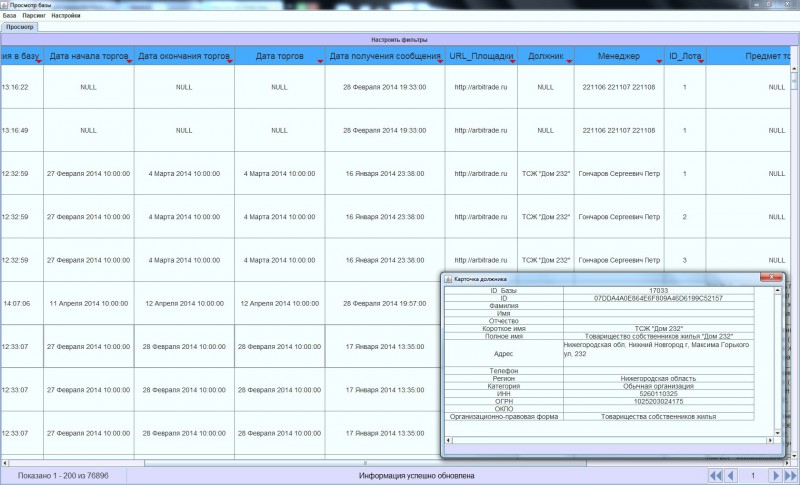Open filter arrow on URL_Площадки column
Image resolution: width=800 pixels, height=485 pixels.
pos(512,61)
